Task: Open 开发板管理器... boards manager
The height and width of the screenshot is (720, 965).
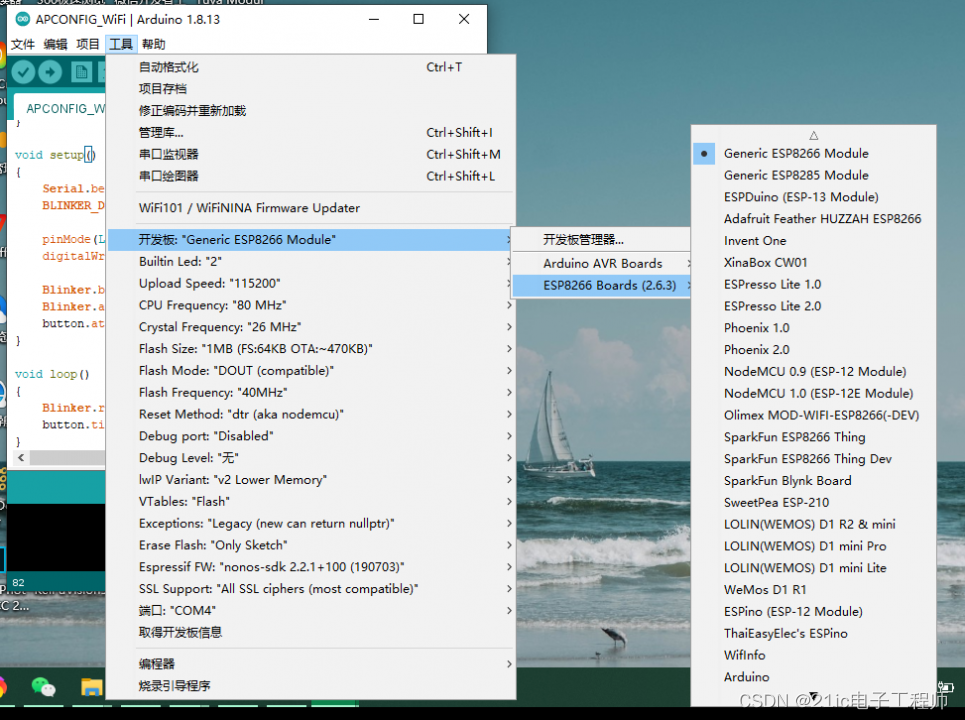Action: [601, 240]
